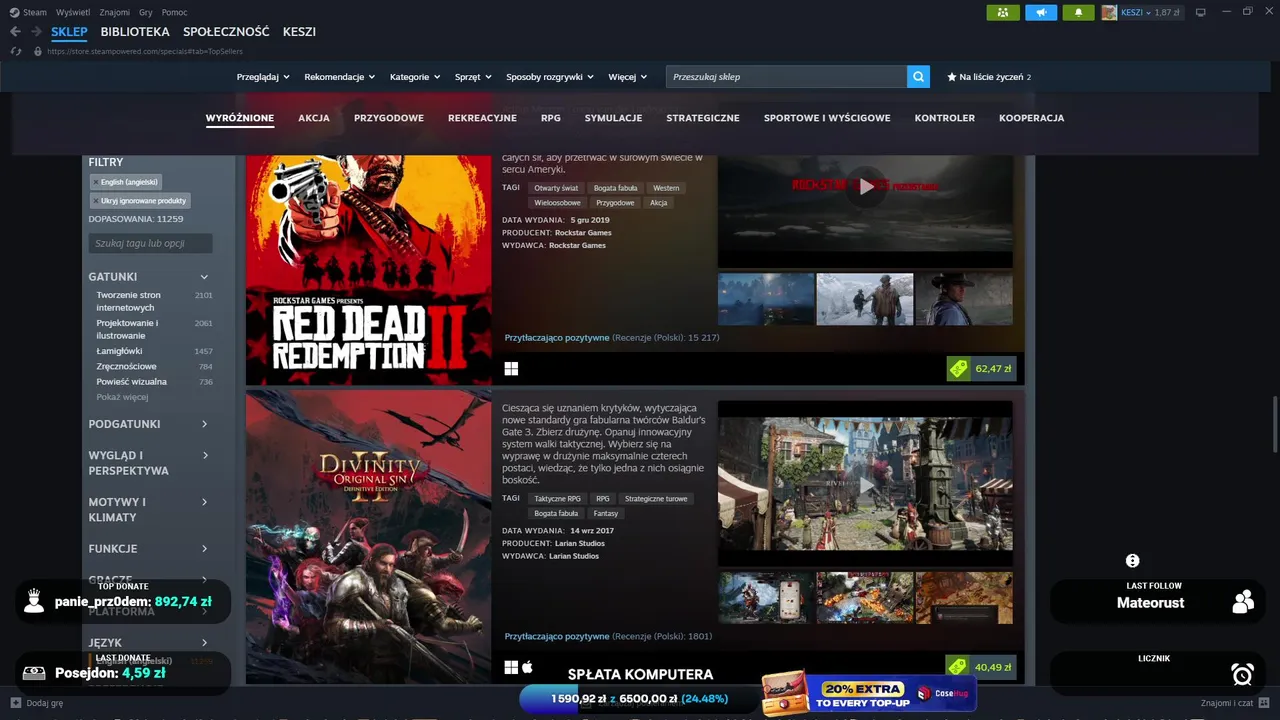
Task: Click the top donate chess king icon
Action: 34,601
